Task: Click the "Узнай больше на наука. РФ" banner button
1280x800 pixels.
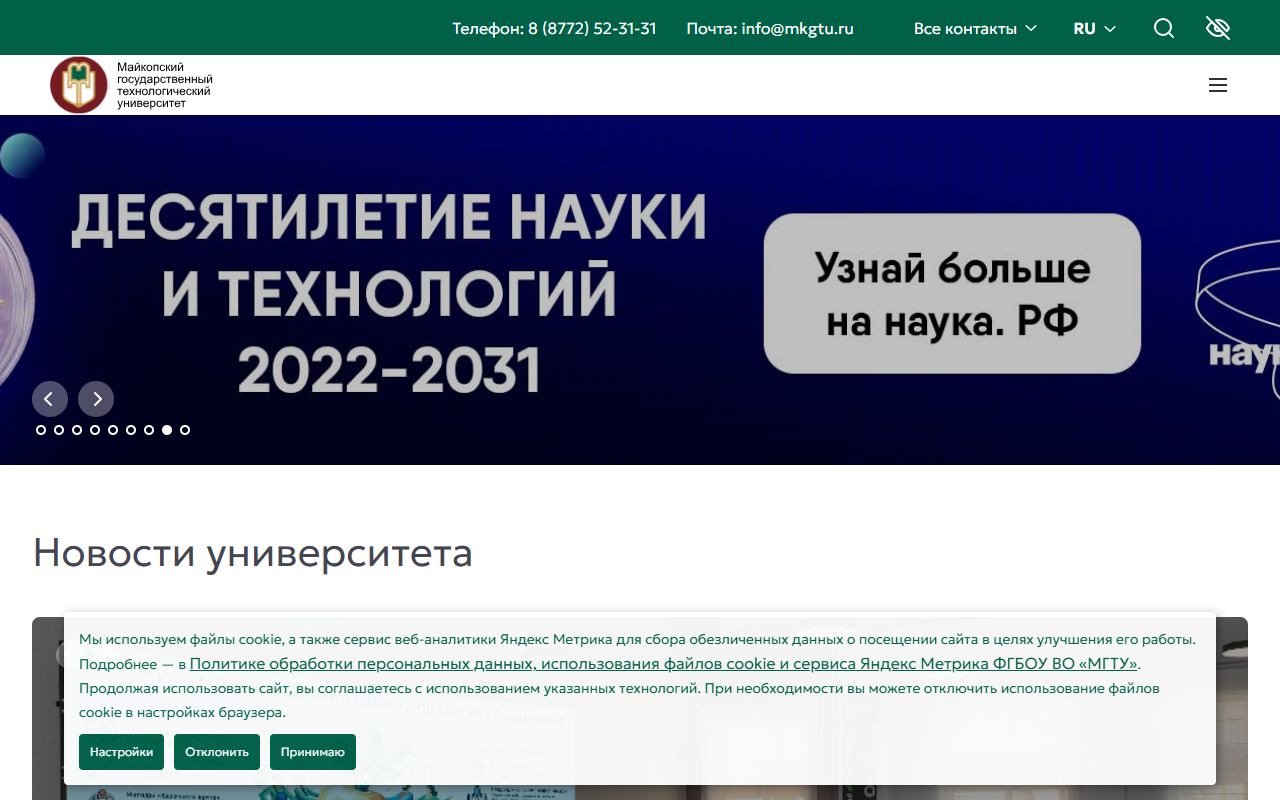Action: point(952,293)
